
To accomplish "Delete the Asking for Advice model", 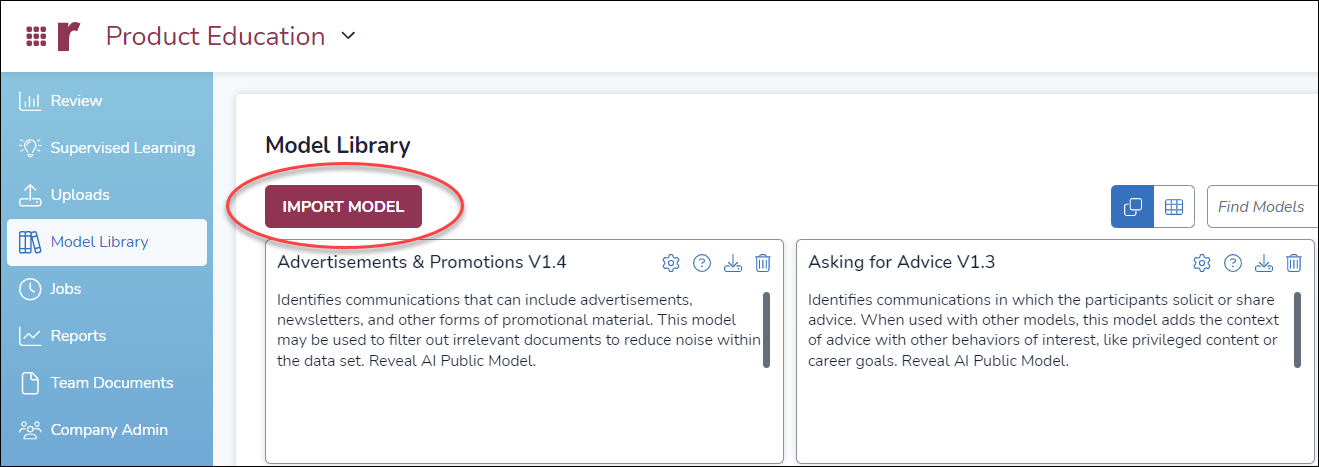I will (x=1294, y=263).
